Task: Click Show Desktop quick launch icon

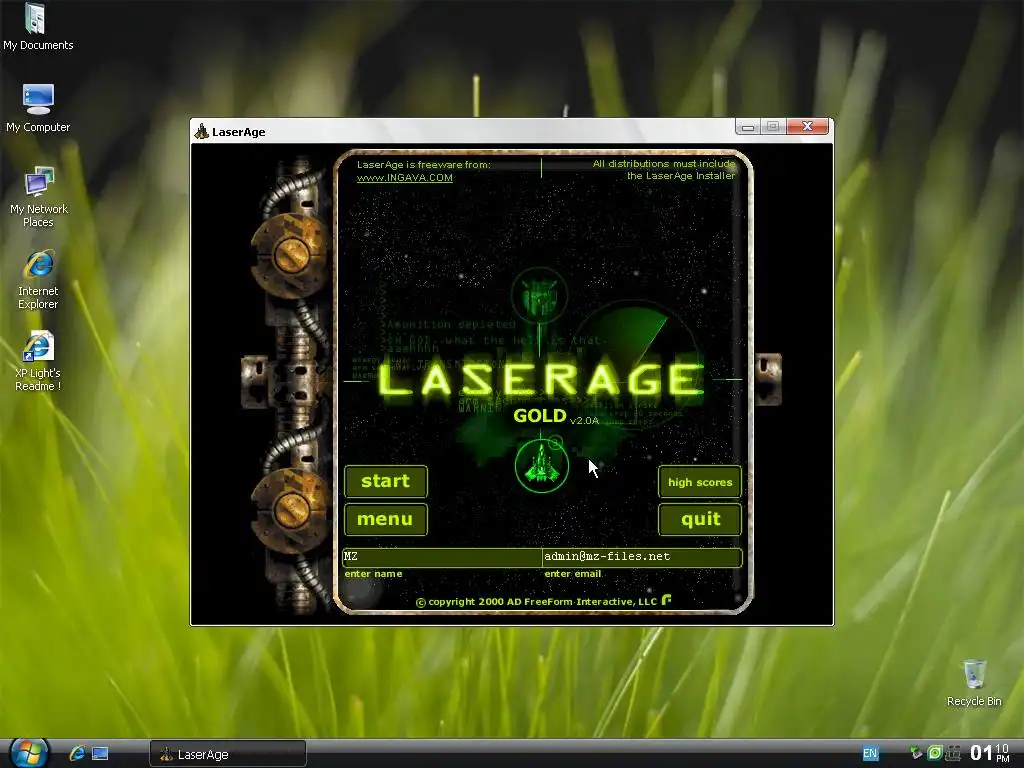Action: point(100,754)
